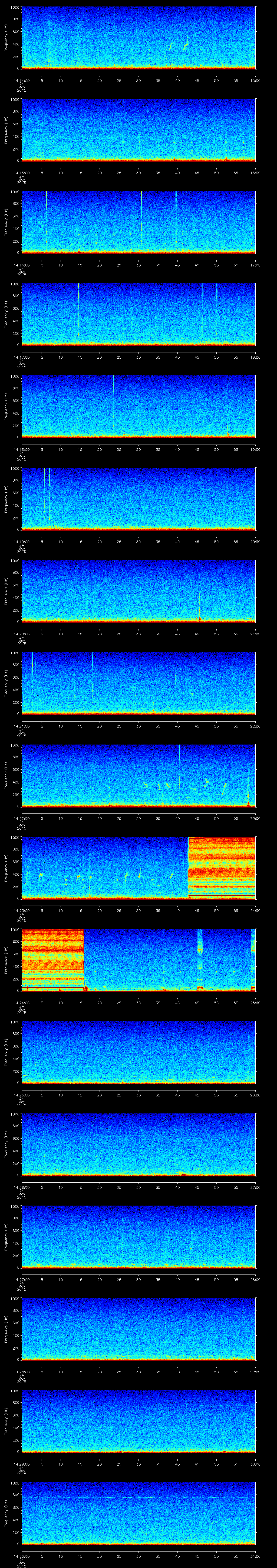This screenshot has height=1568, width=277.
Task: Click the 14:27:00 start time label
Action: (21, 1279)
